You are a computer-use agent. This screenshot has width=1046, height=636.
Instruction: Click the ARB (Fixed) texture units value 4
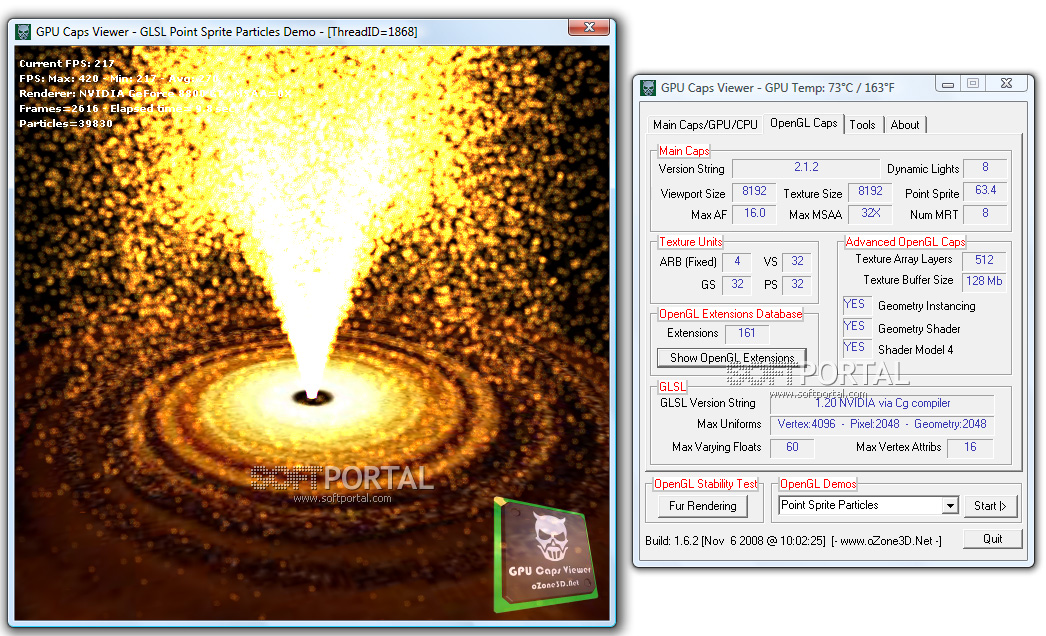click(736, 262)
